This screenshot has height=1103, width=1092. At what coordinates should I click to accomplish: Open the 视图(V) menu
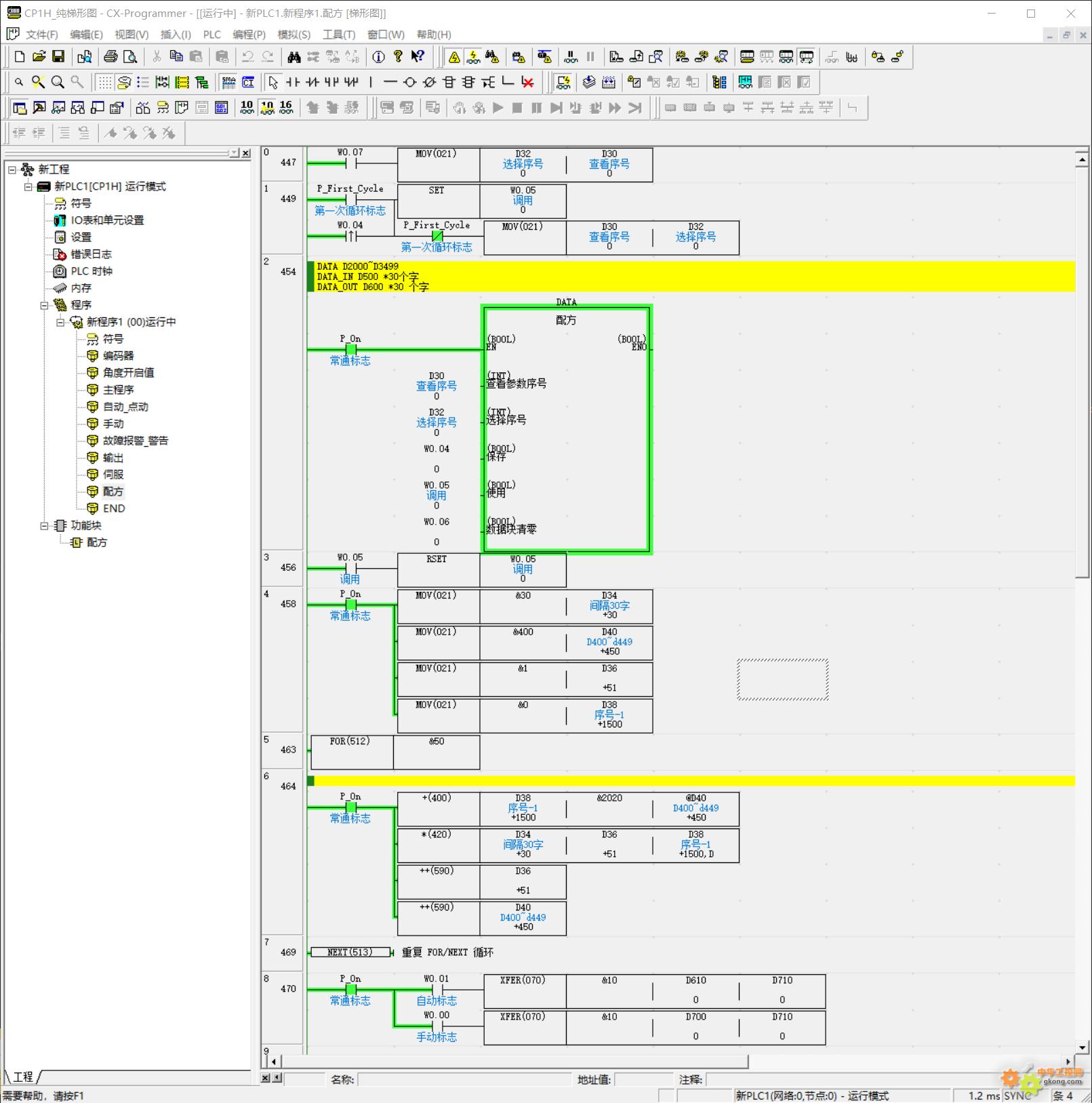click(132, 35)
